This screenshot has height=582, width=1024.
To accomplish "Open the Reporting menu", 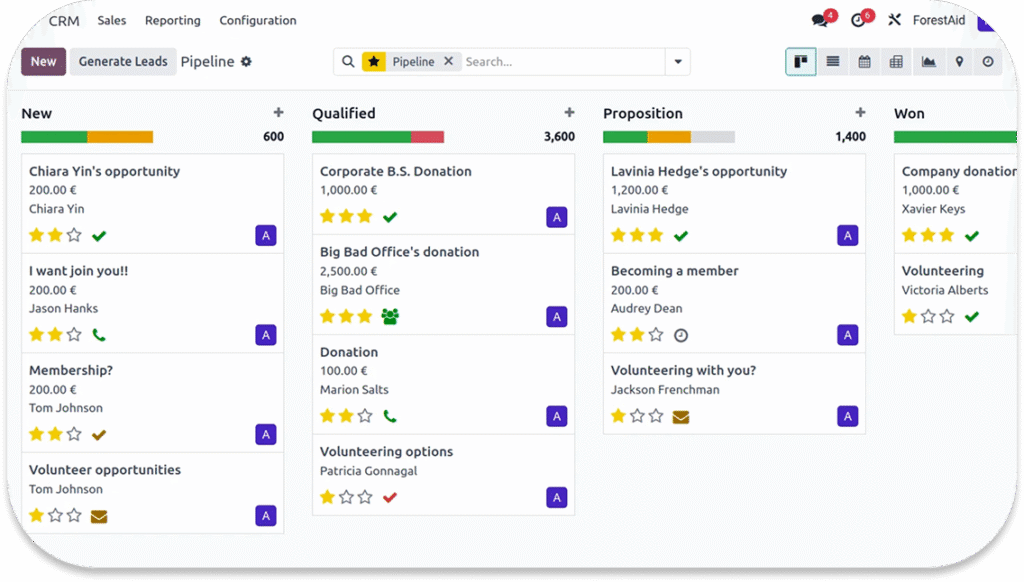I will [x=172, y=20].
